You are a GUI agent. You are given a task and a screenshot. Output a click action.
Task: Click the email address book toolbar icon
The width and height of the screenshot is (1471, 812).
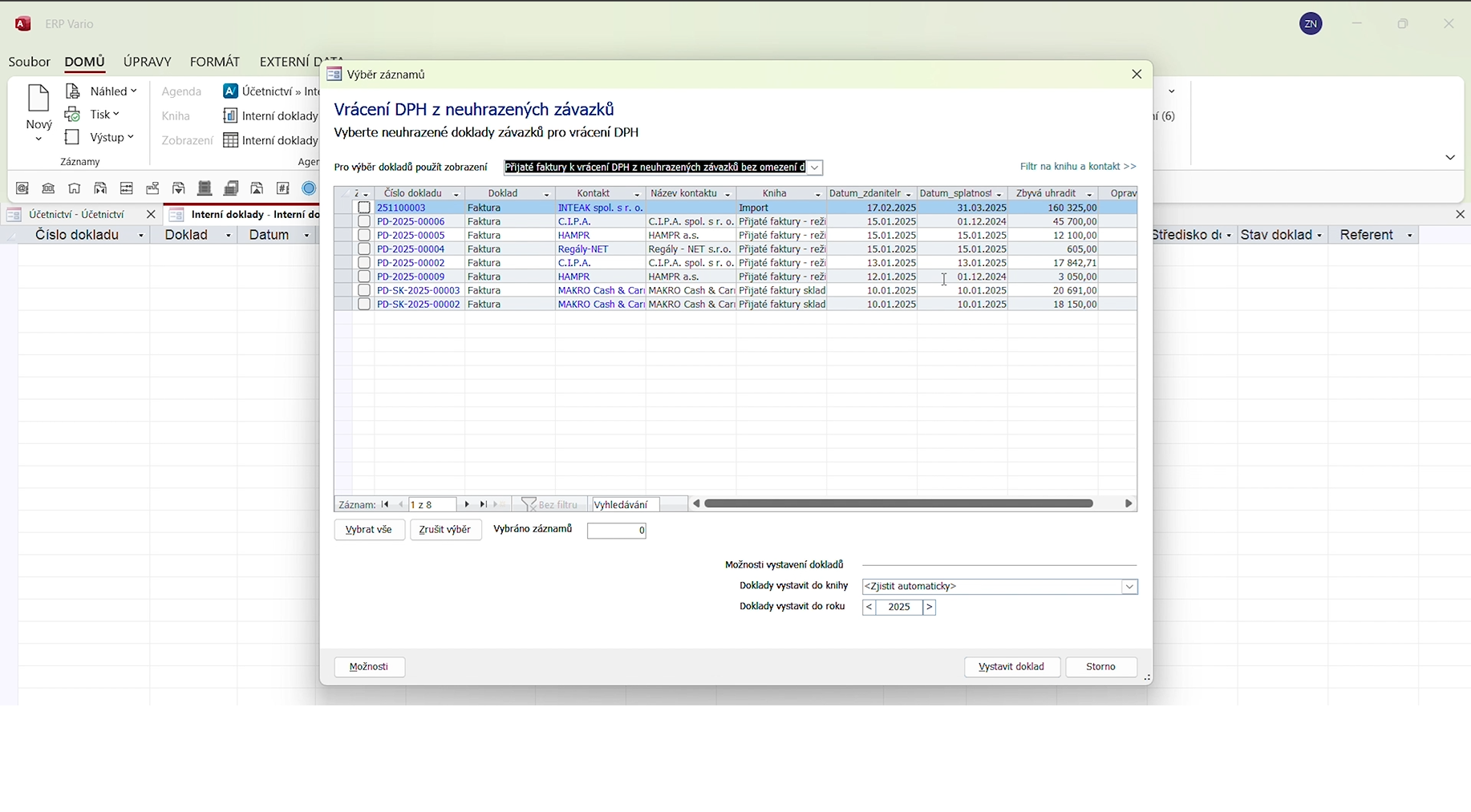coord(22,188)
